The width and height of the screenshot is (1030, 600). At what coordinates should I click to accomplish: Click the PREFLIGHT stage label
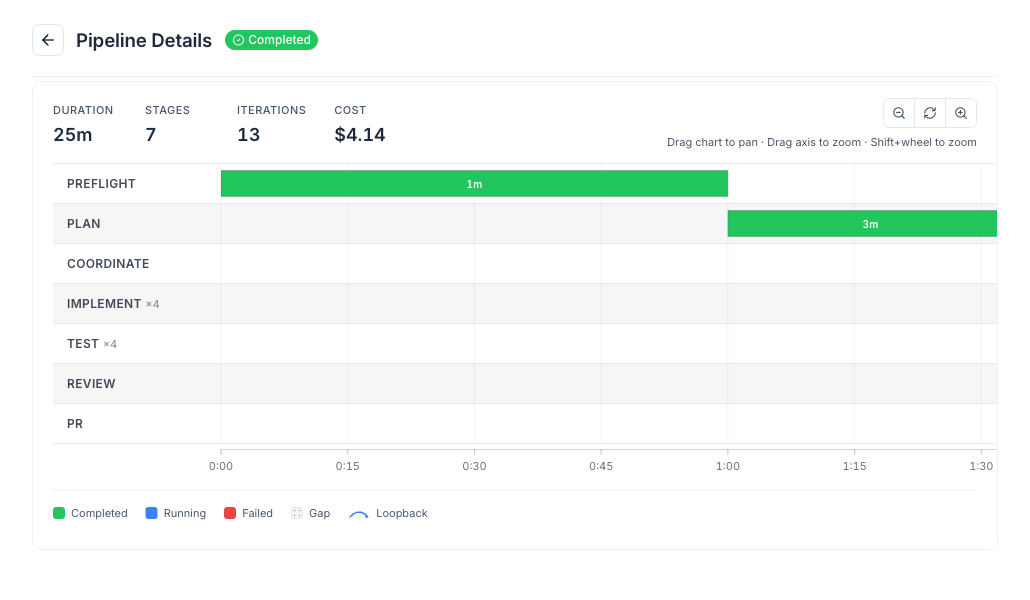[x=101, y=184]
